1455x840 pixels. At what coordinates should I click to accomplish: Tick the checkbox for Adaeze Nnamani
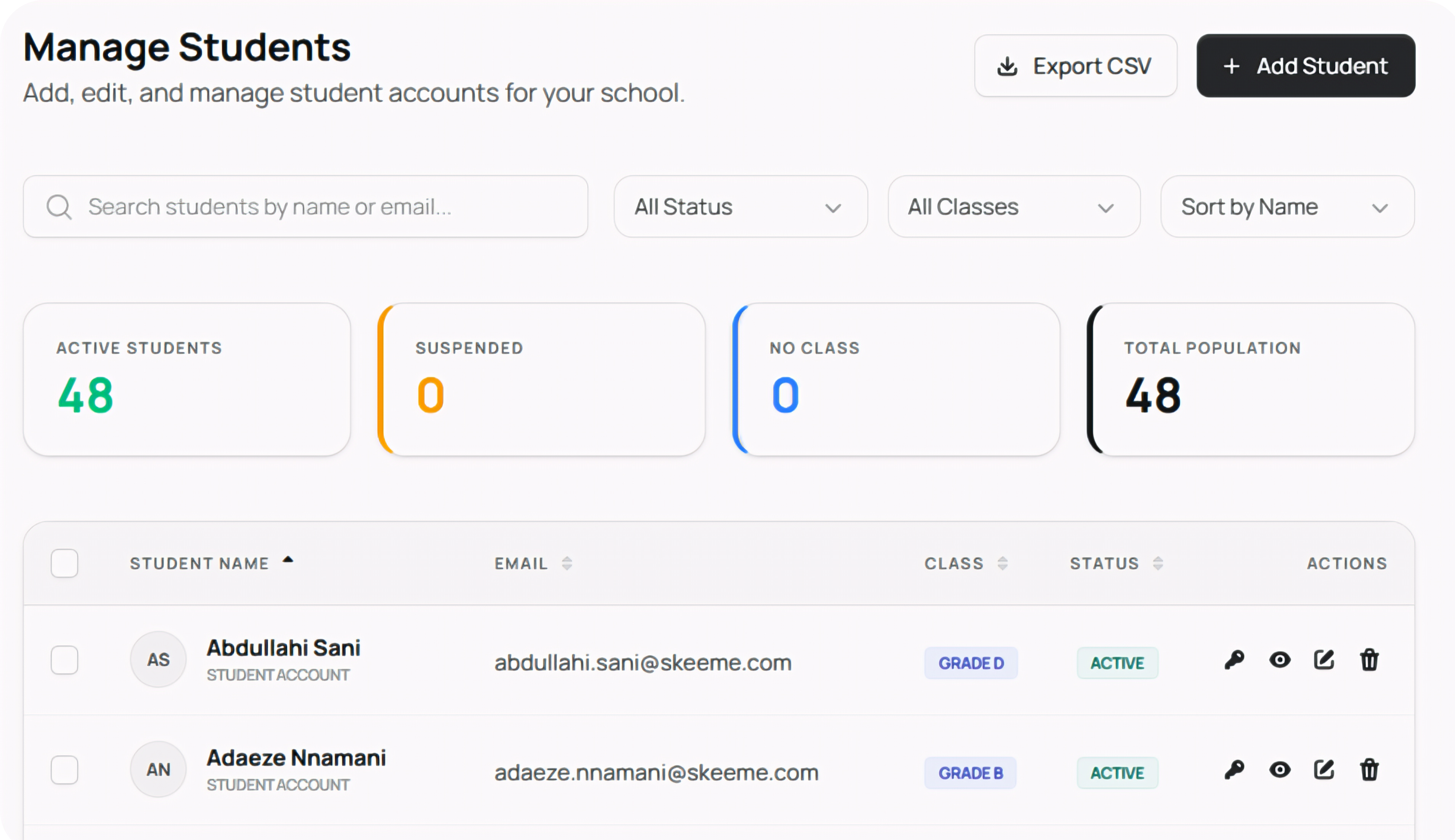pos(64,769)
